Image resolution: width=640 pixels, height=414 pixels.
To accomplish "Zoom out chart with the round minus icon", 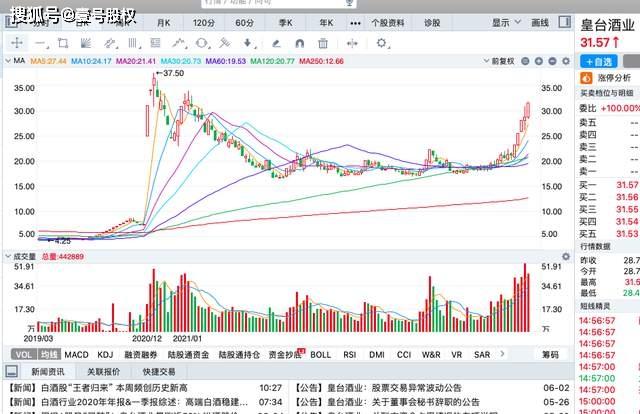I will (x=552, y=61).
